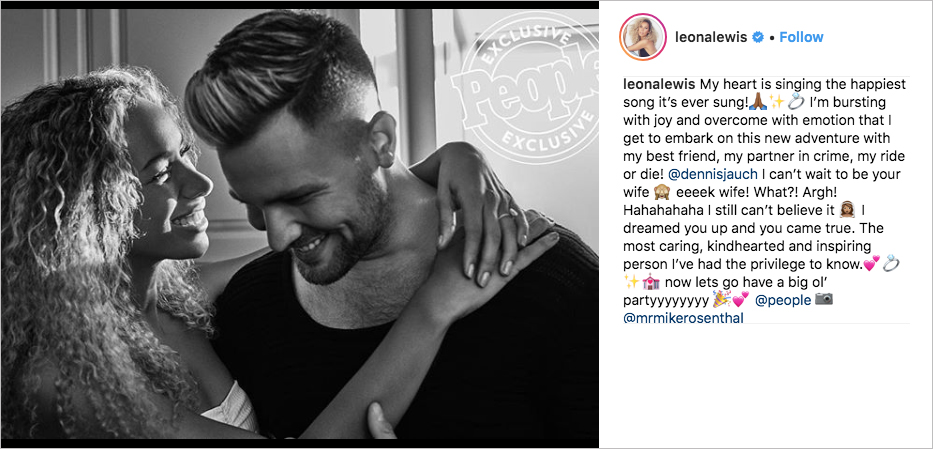Screen dimensions: 933x449
Task: Open the black-and-white couple photo
Action: click(299, 224)
